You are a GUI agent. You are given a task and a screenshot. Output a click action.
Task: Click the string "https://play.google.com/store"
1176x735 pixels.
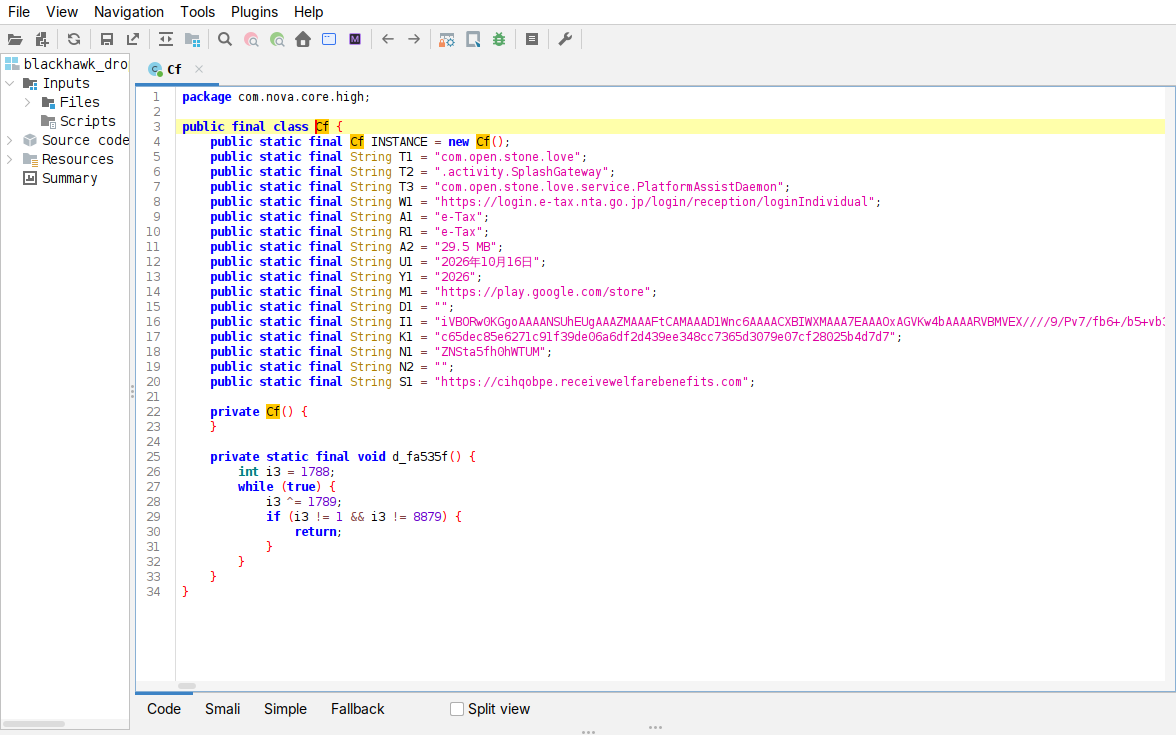pyautogui.click(x=542, y=292)
